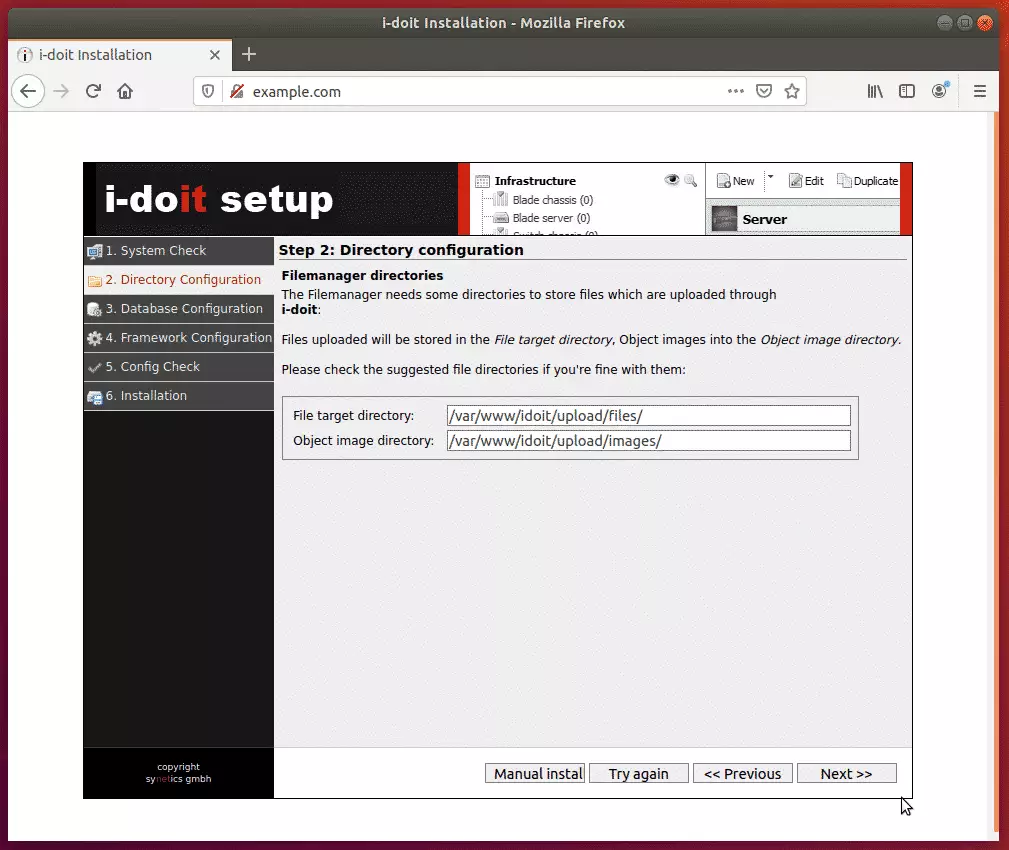
Task: Open 3. Database Configuration step
Action: pyautogui.click(x=179, y=309)
